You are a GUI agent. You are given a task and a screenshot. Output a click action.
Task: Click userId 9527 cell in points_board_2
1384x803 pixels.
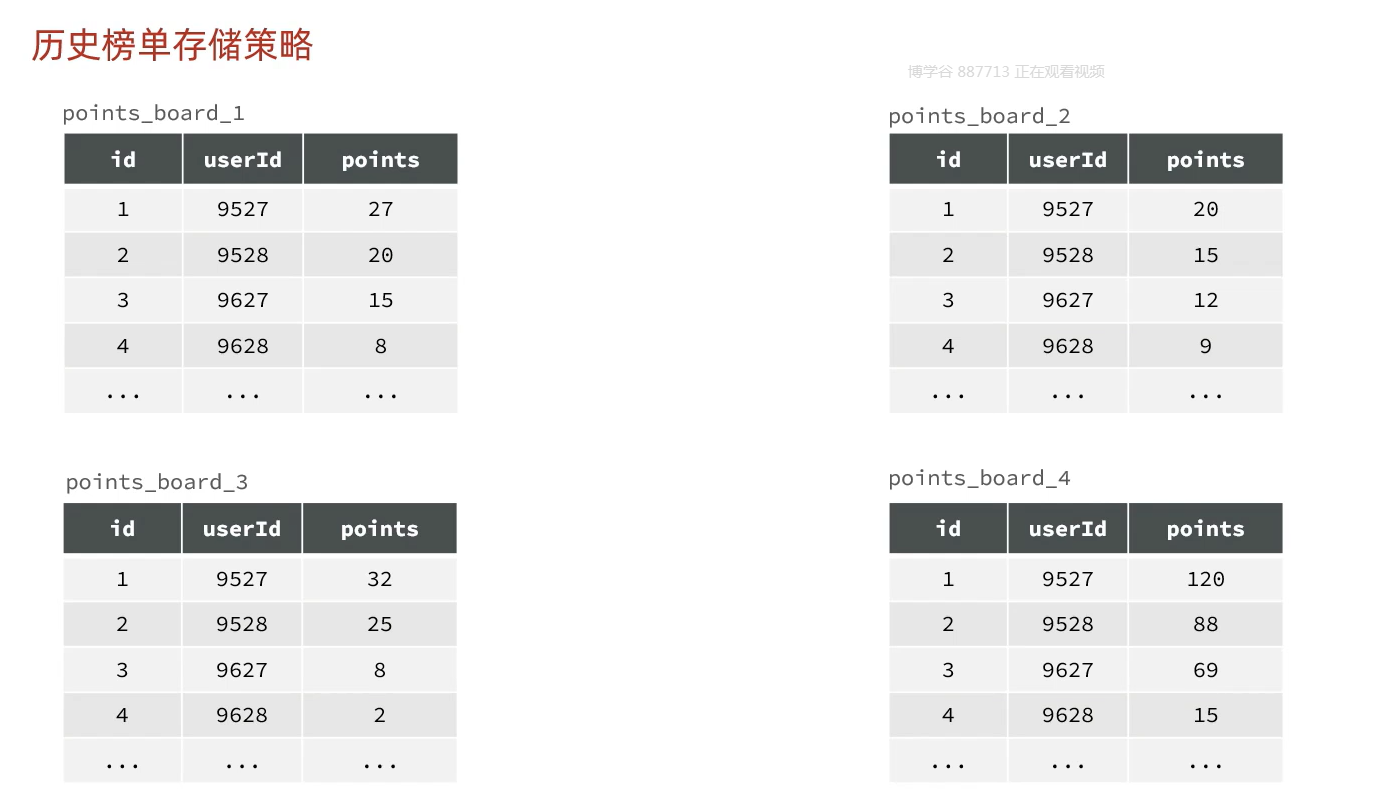[x=1067, y=209]
